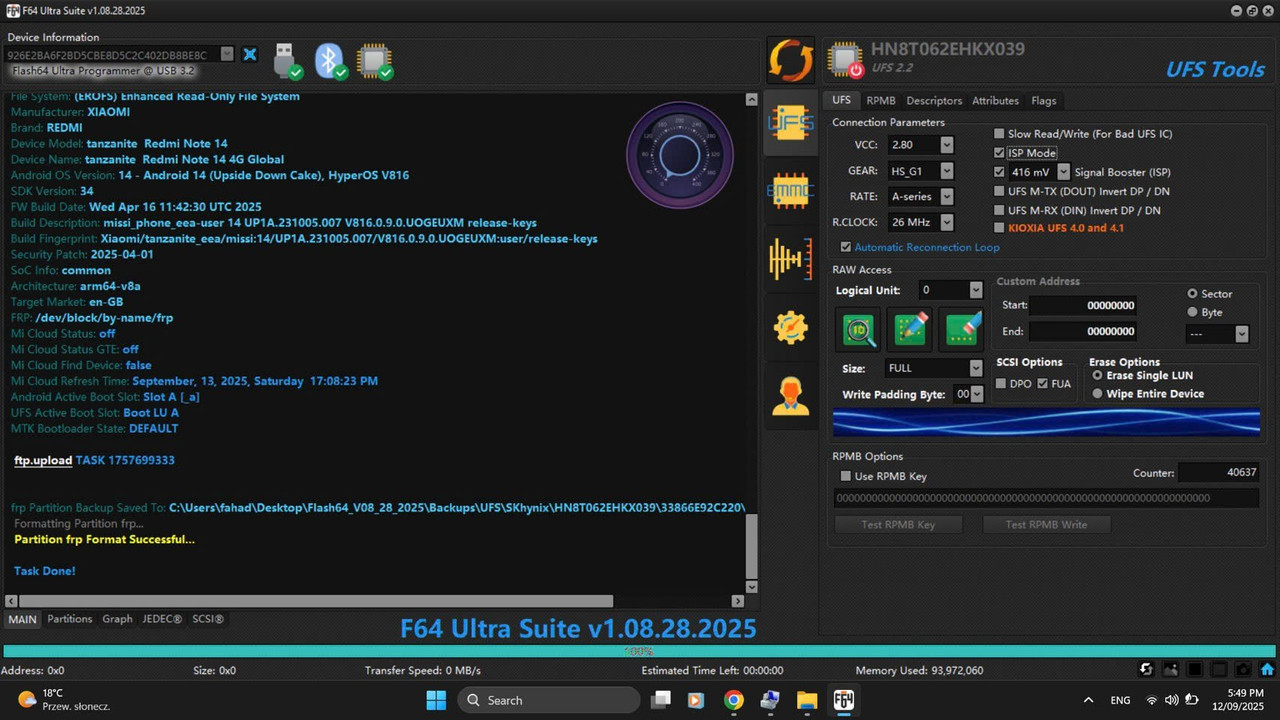The height and width of the screenshot is (720, 1280).
Task: Select Wipe Entire Device option
Action: 1097,394
